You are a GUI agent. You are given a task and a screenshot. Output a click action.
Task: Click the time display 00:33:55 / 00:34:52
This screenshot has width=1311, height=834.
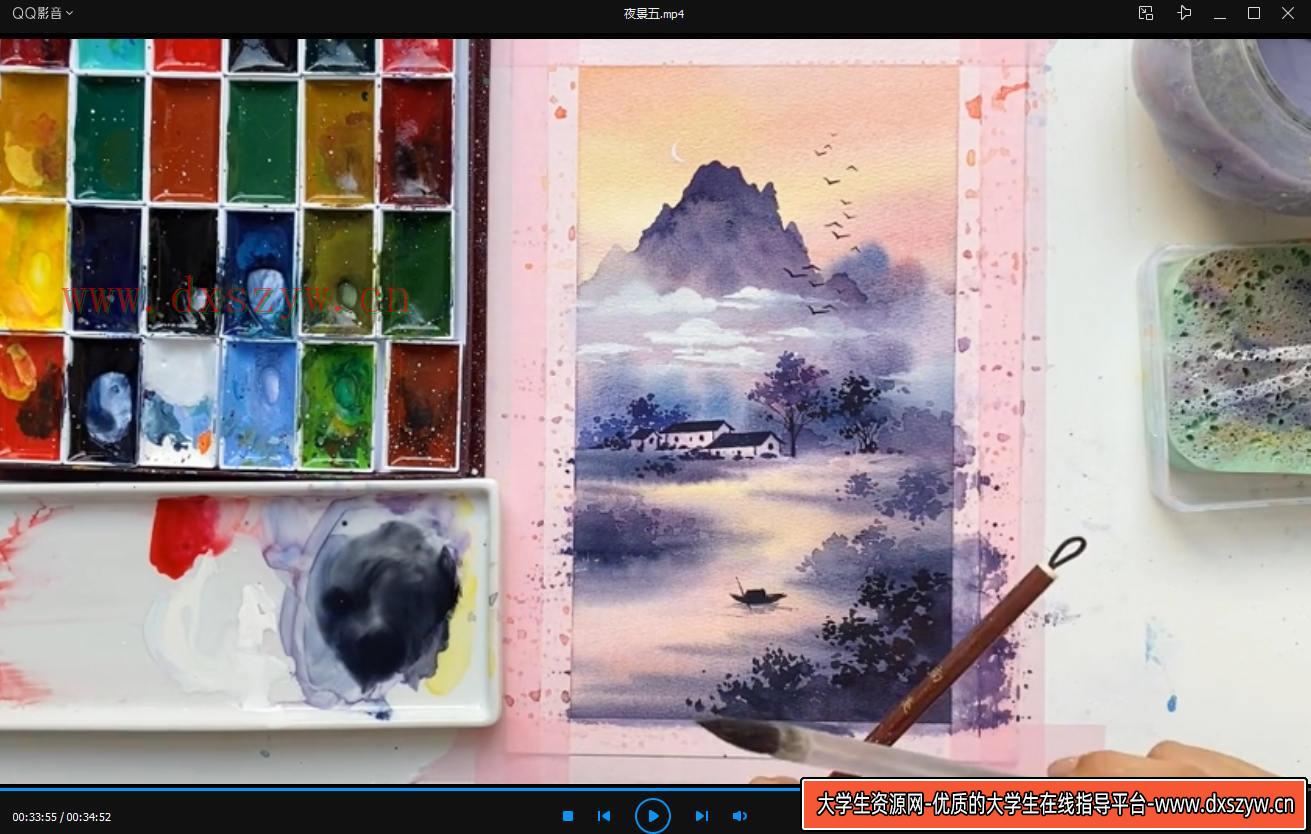[x=61, y=817]
